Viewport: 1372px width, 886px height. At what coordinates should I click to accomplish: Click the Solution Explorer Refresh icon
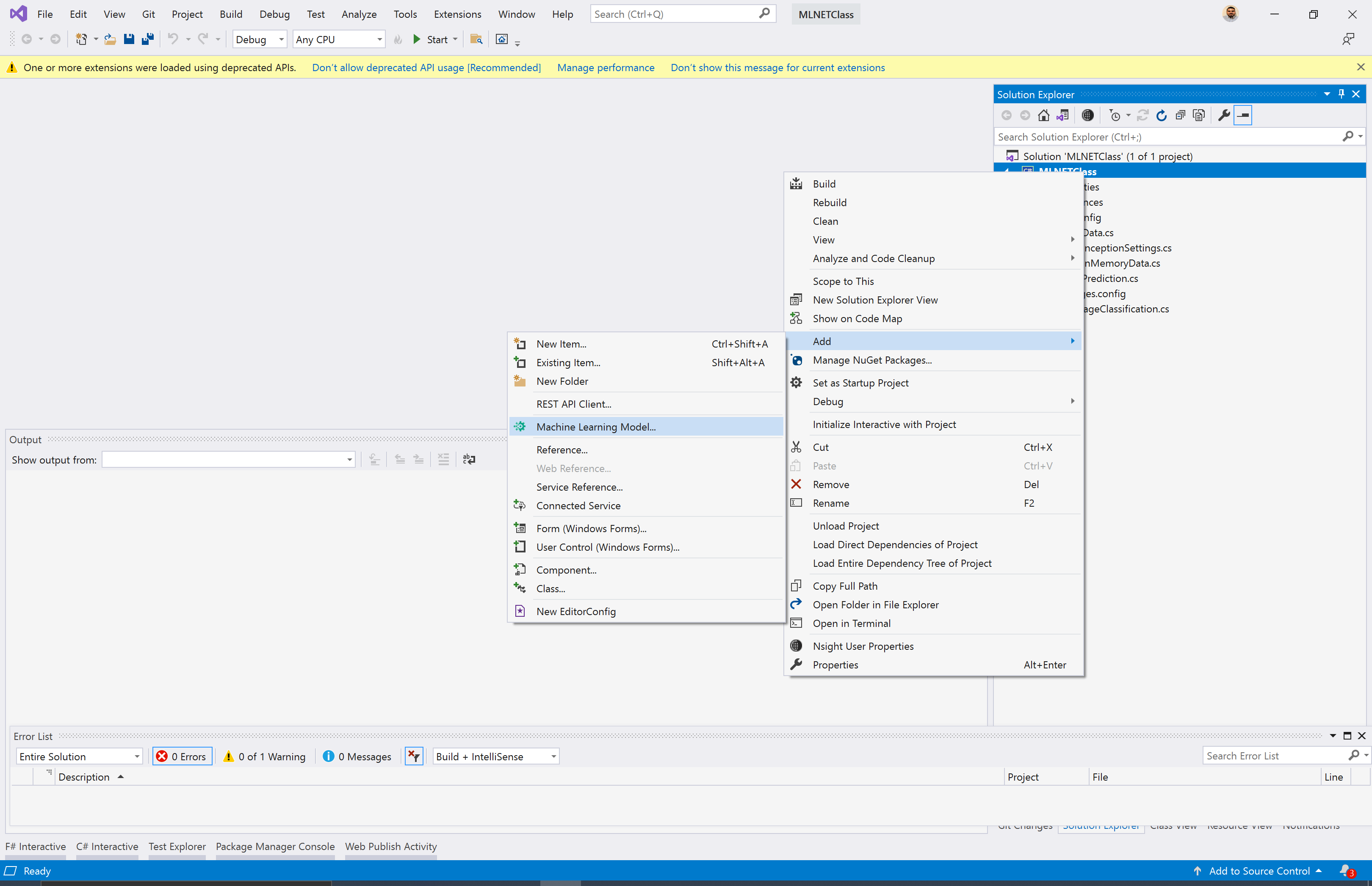coord(1161,115)
